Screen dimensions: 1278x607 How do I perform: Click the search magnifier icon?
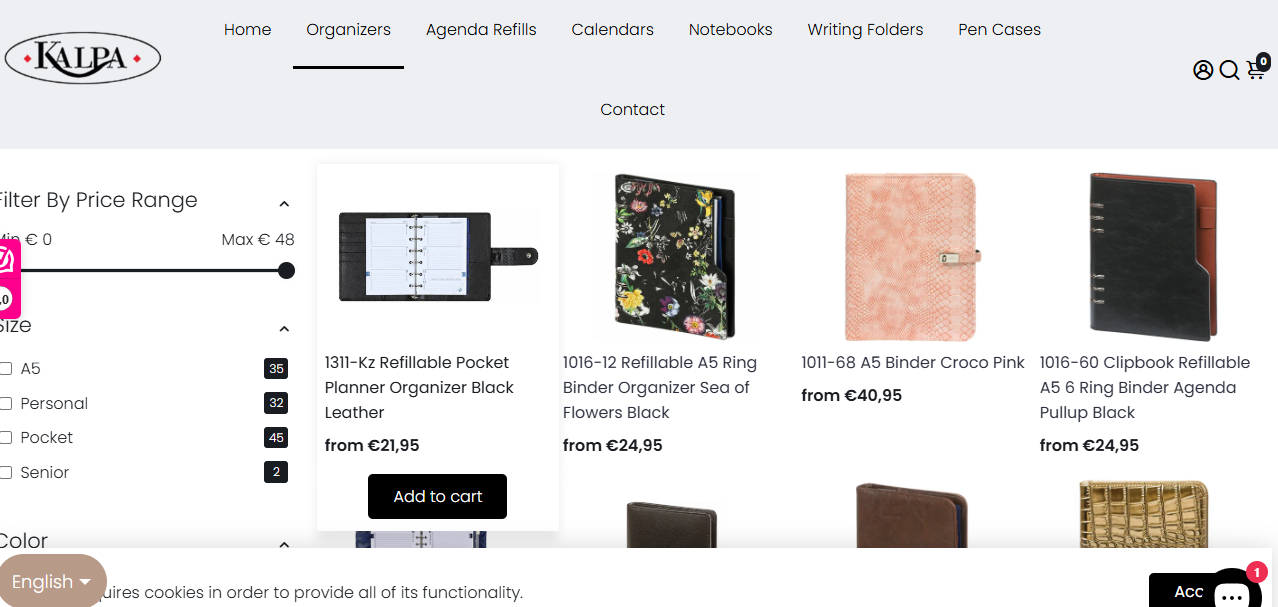(1229, 70)
